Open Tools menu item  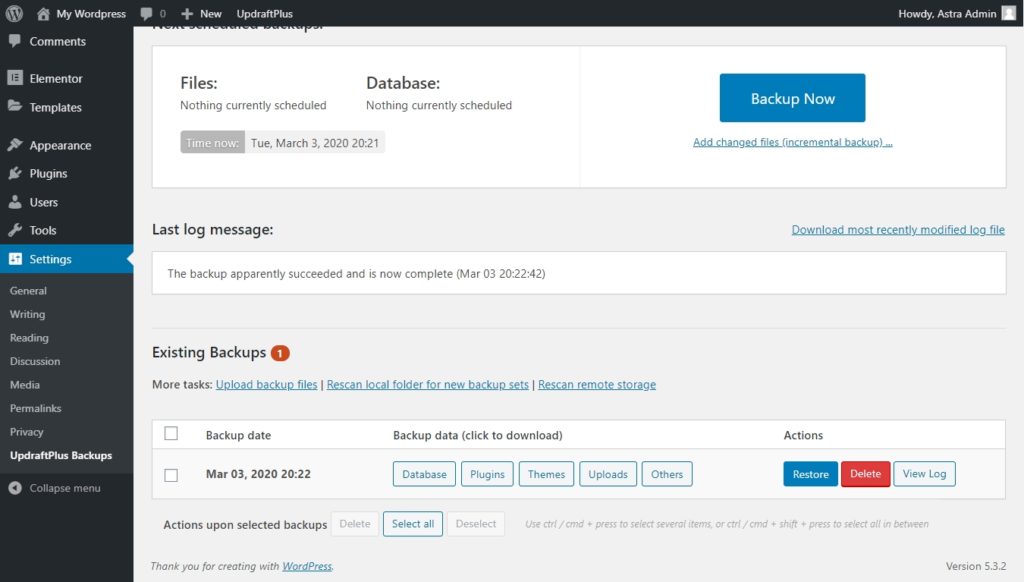[x=42, y=230]
